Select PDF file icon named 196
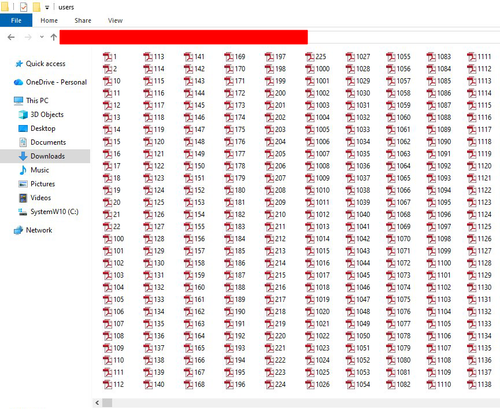Screen dimensions: 500x409 coord(229,384)
